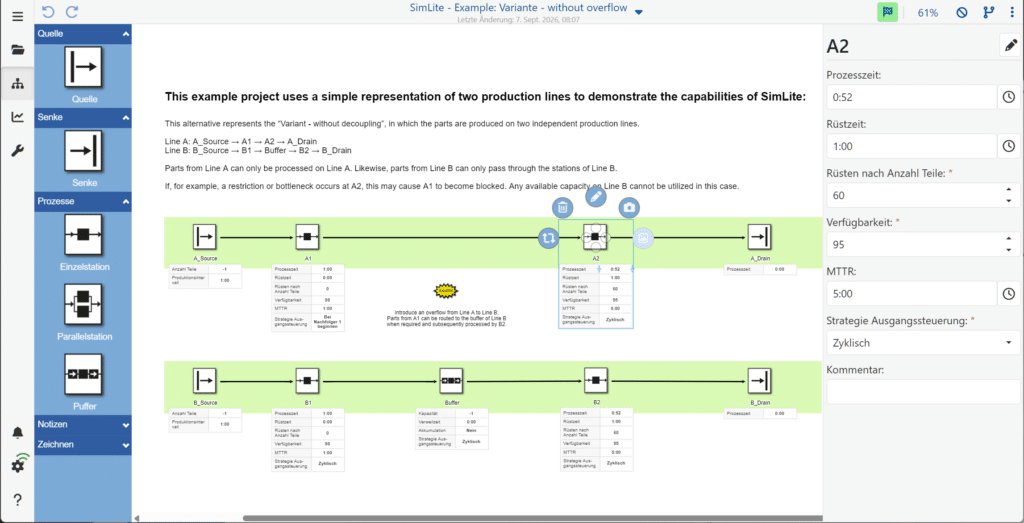Select the B_Drain node on canvas
Viewport: 1024px width, 523px height.
[x=760, y=380]
